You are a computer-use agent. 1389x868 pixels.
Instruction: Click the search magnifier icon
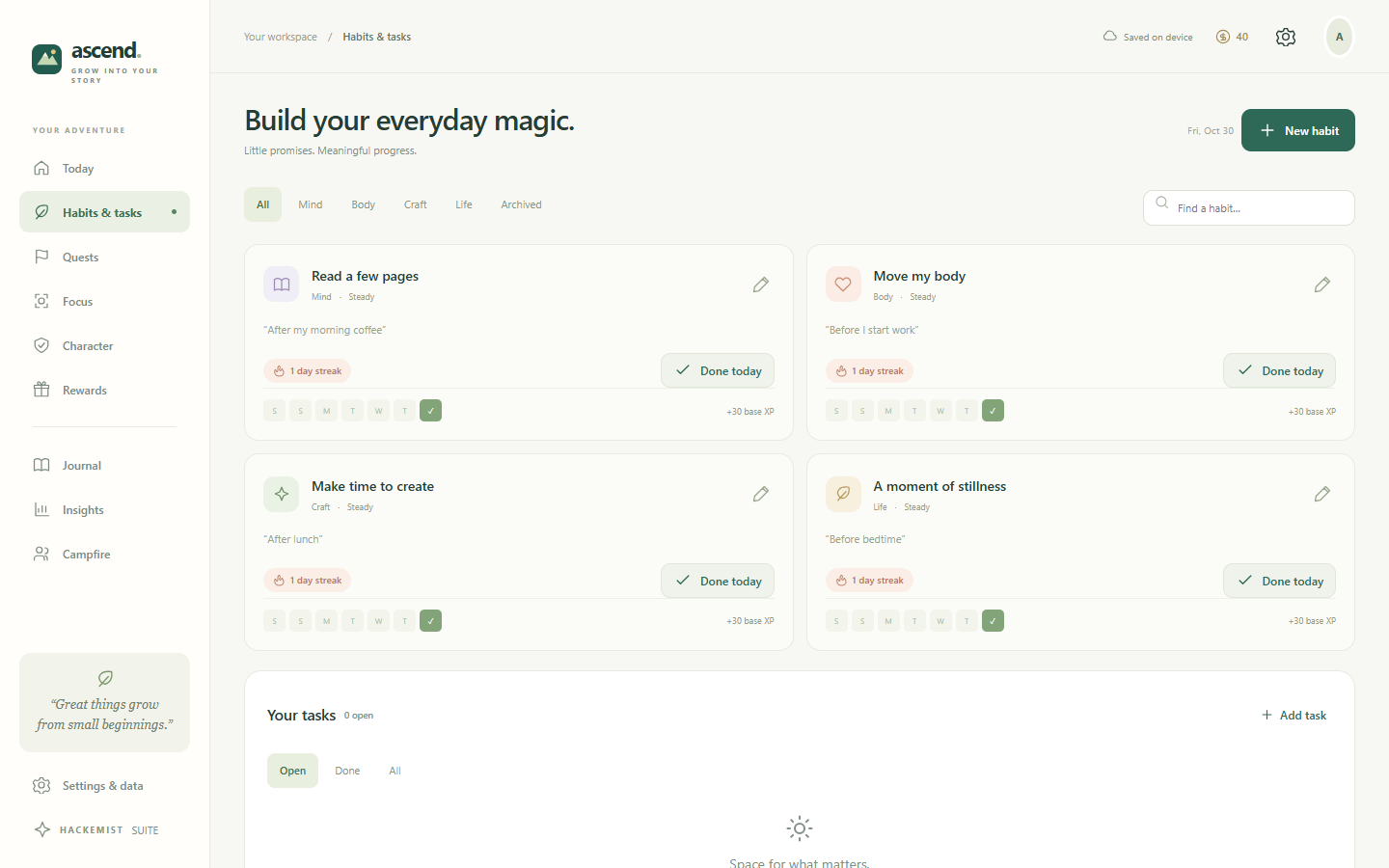1162,203
